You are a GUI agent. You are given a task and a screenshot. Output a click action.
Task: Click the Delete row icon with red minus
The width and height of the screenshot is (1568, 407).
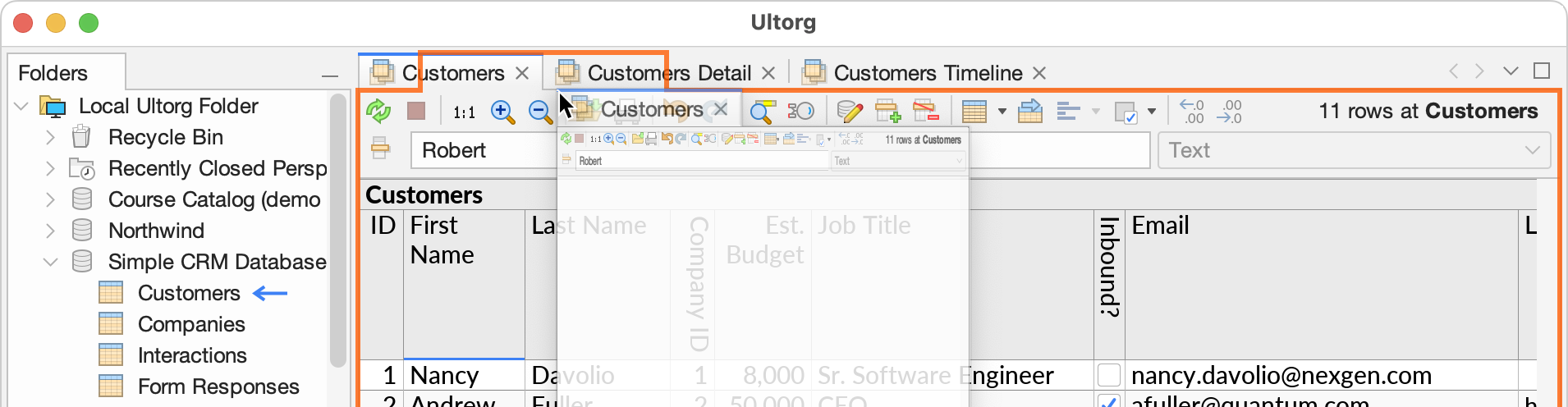coord(925,111)
